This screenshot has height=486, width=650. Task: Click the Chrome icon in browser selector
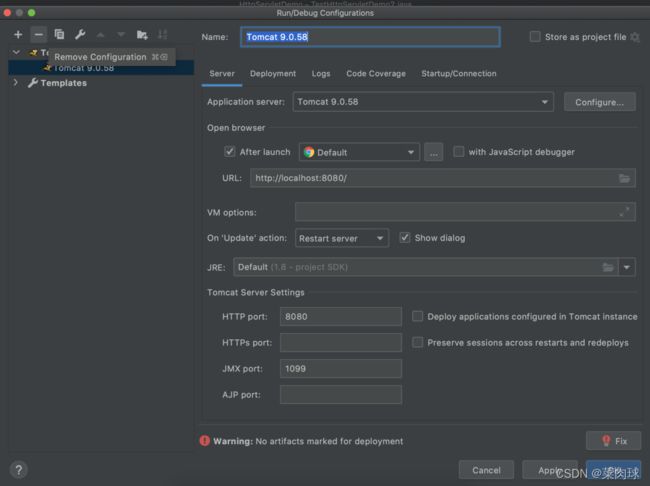tap(309, 152)
